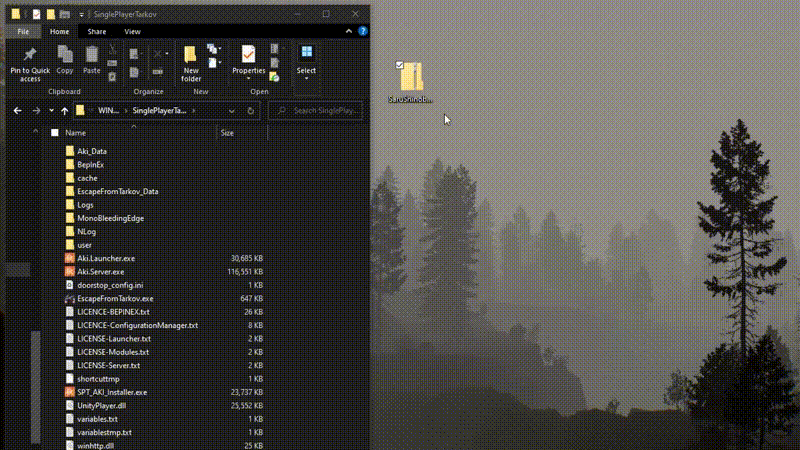Click the SinglePlayerTa... breadcrumb segment
Image resolution: width=800 pixels, height=450 pixels.
click(159, 111)
